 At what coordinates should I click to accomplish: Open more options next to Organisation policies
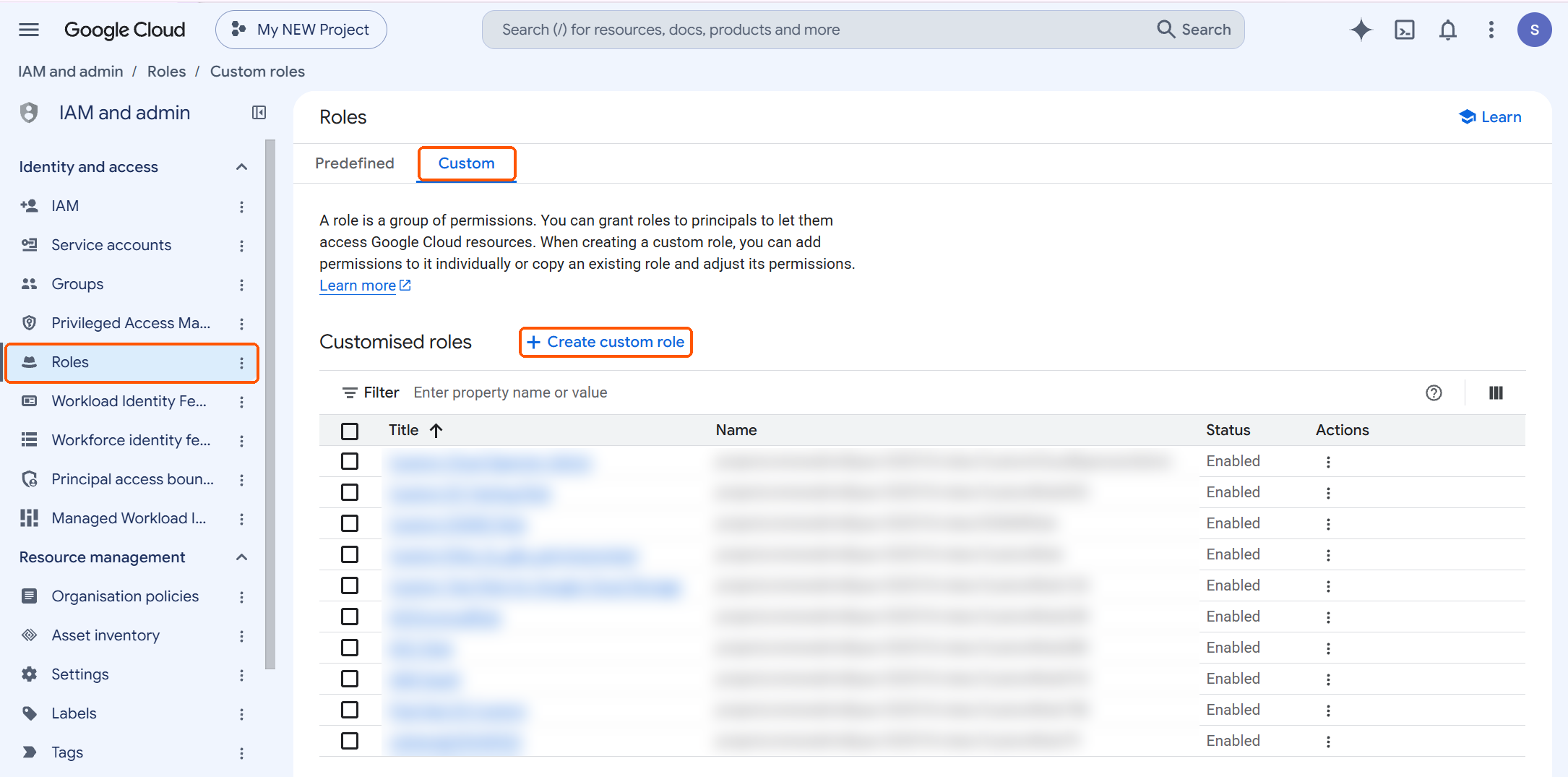pyautogui.click(x=241, y=597)
